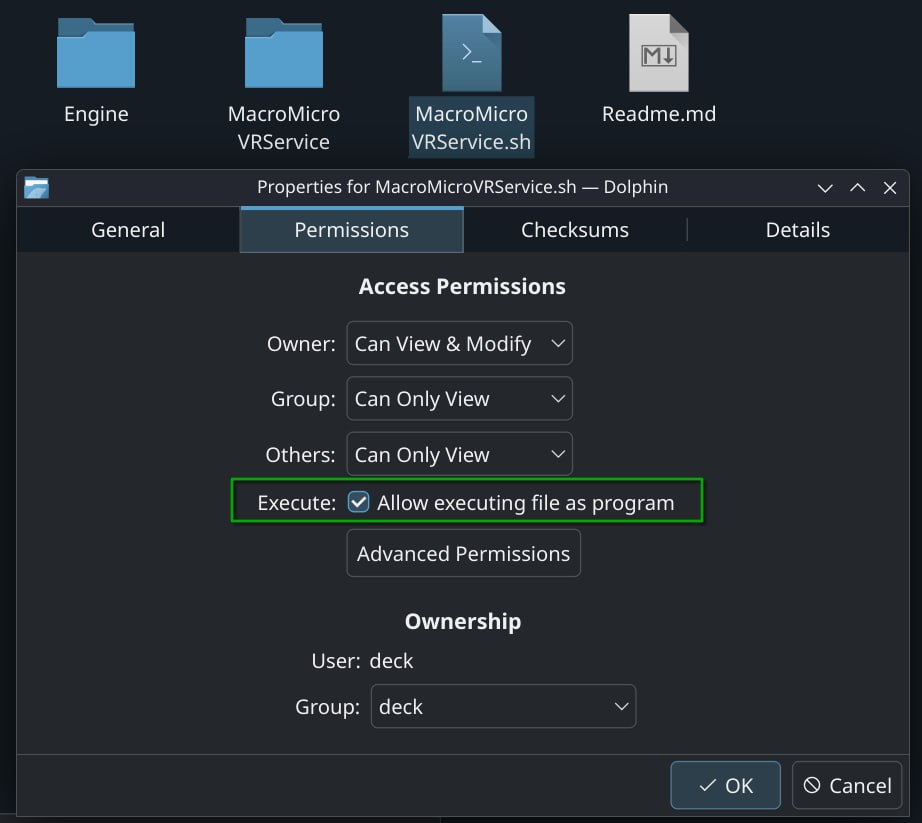Close the Properties dialog window
922x823 pixels.
pos(890,188)
